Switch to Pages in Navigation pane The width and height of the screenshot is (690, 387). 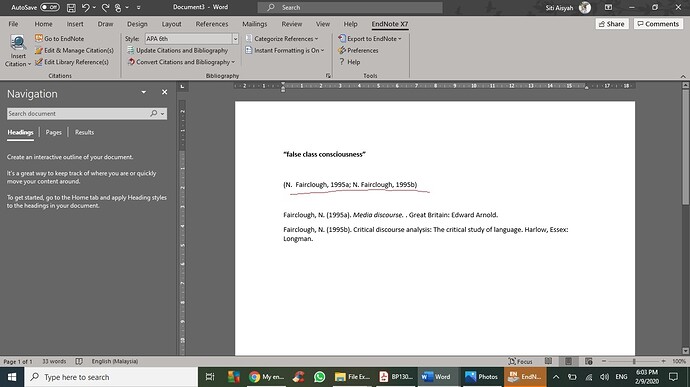click(53, 132)
